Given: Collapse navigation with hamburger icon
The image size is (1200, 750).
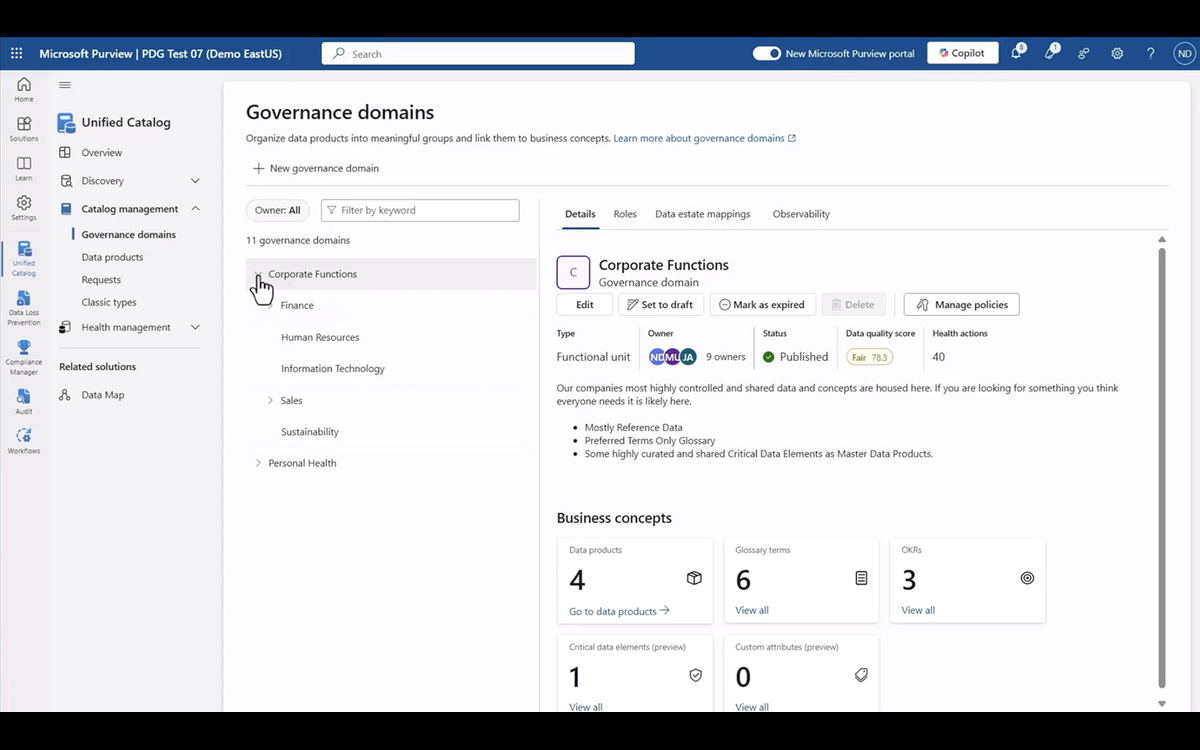Looking at the screenshot, I should pyautogui.click(x=65, y=85).
